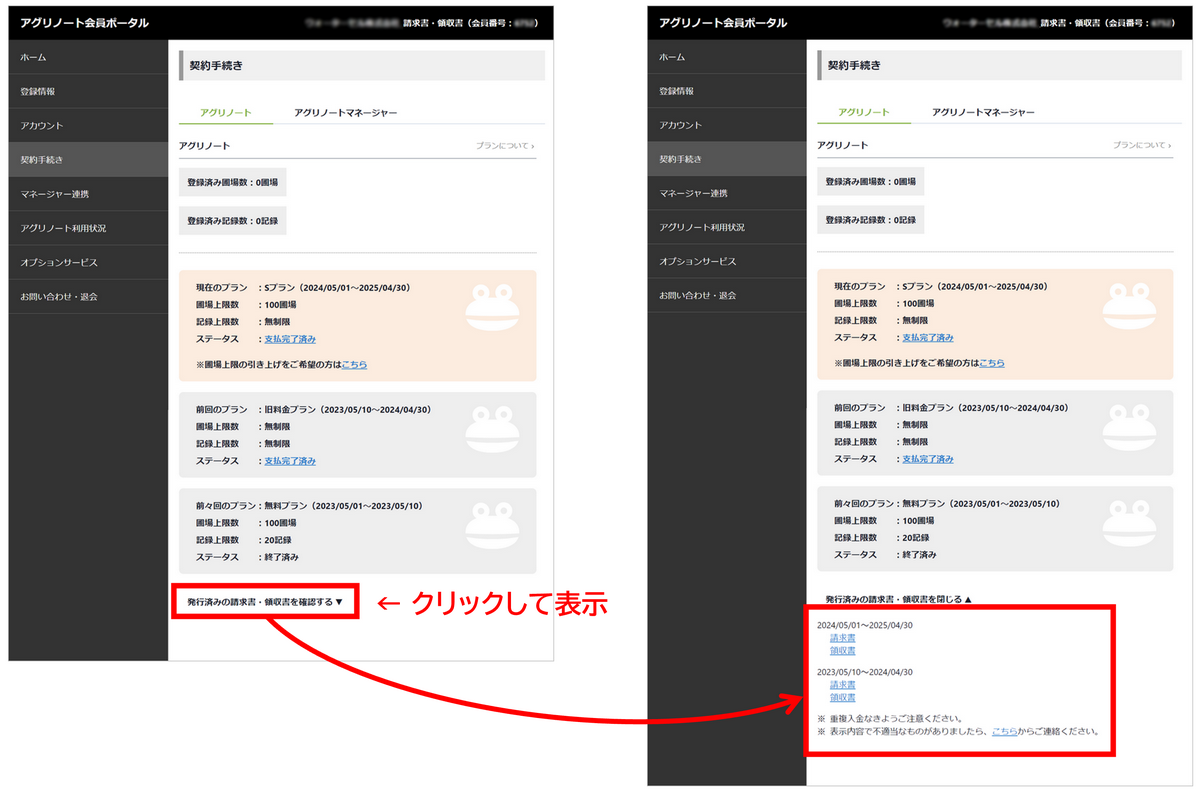Choose 契約手続き in the left screenshot sidebar
Image resolution: width=1200 pixels, height=791 pixels.
coord(88,159)
